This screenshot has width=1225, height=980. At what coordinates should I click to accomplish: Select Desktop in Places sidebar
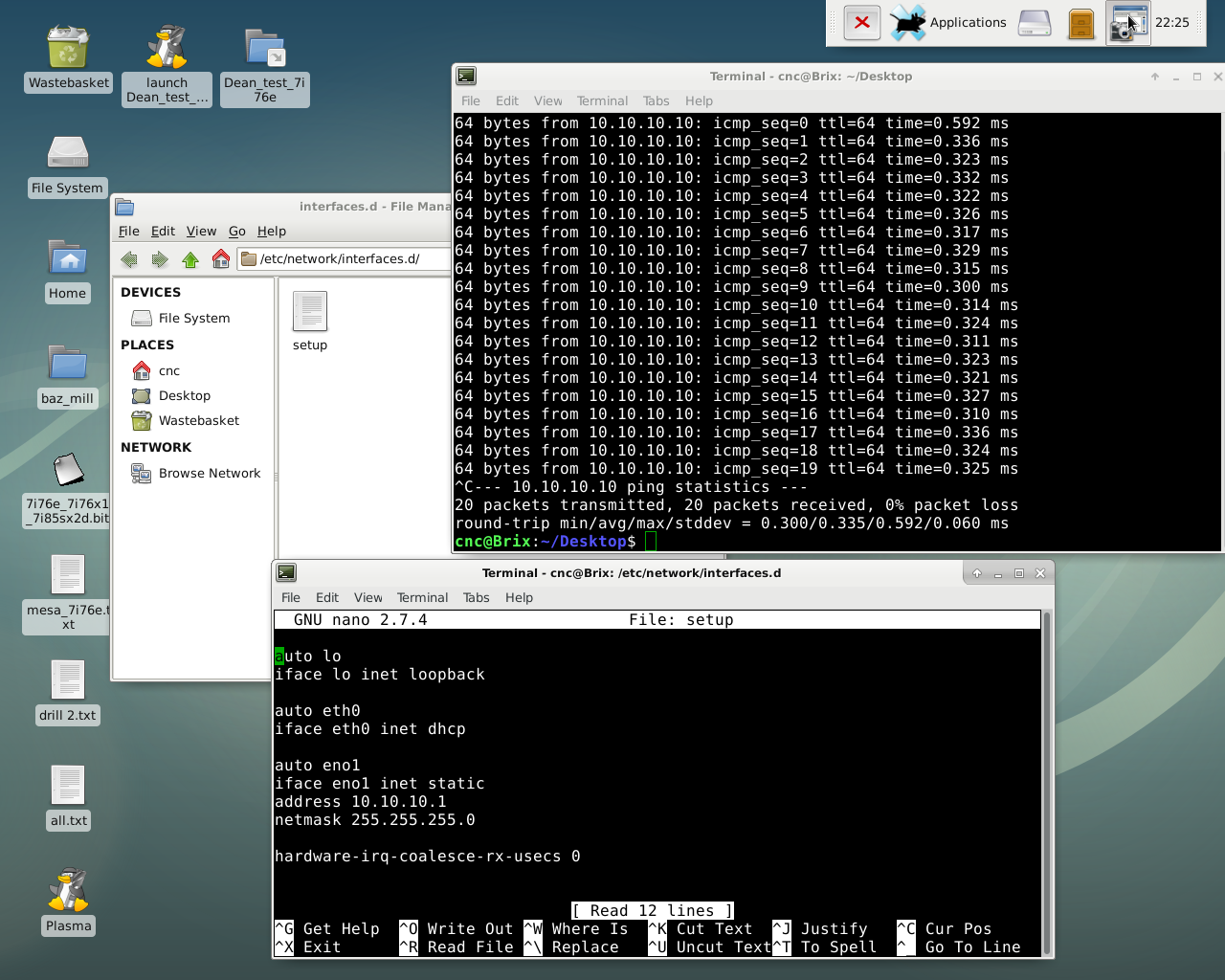coord(184,395)
